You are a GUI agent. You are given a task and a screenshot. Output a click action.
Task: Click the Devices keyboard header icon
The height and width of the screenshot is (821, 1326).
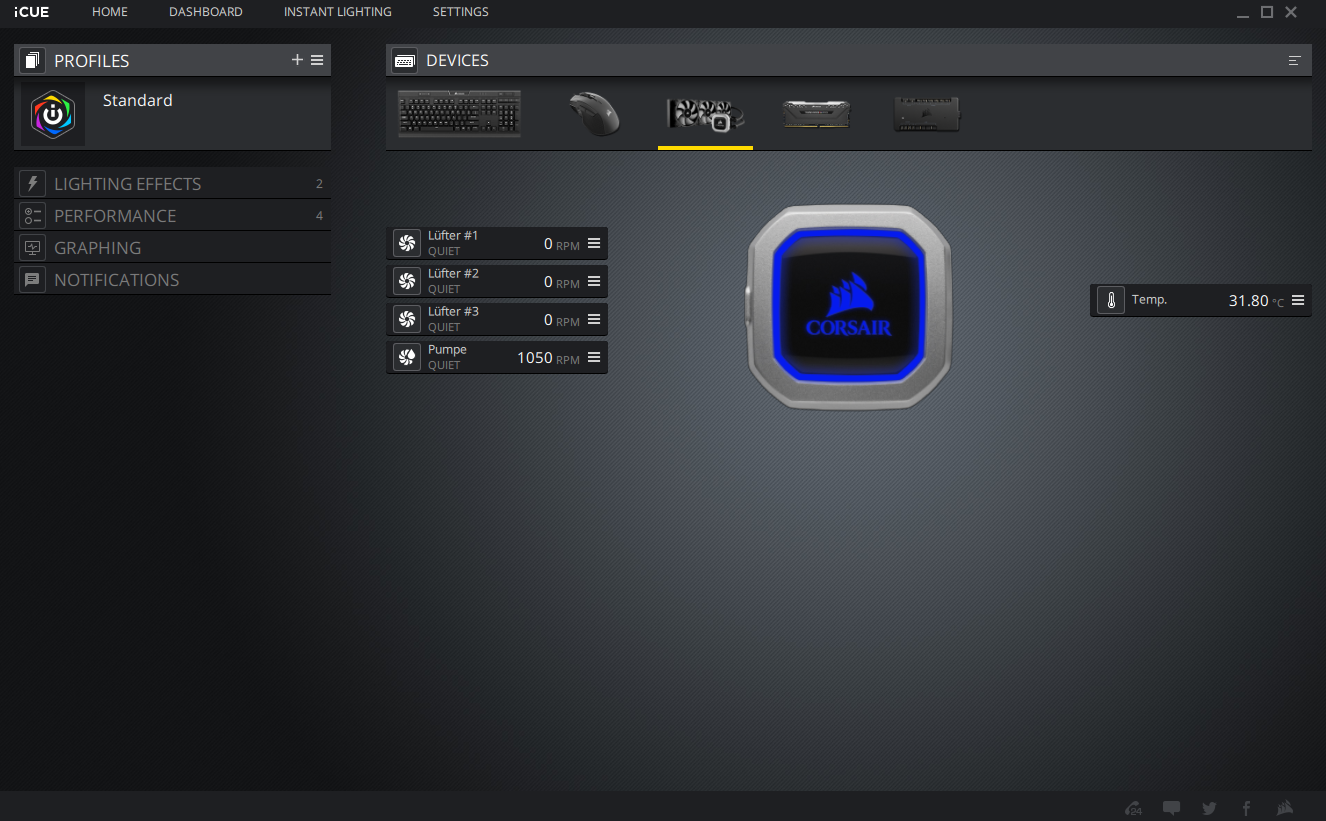405,60
